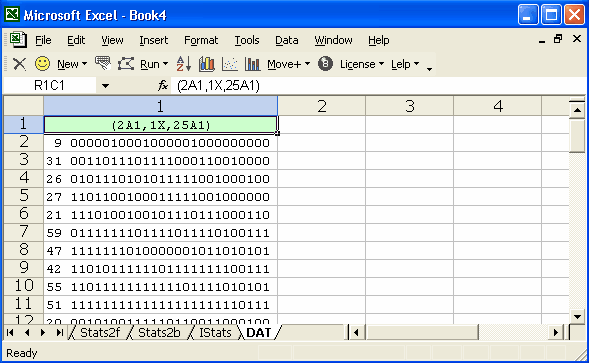Click the Name Box showing R1C1

(x=49, y=86)
